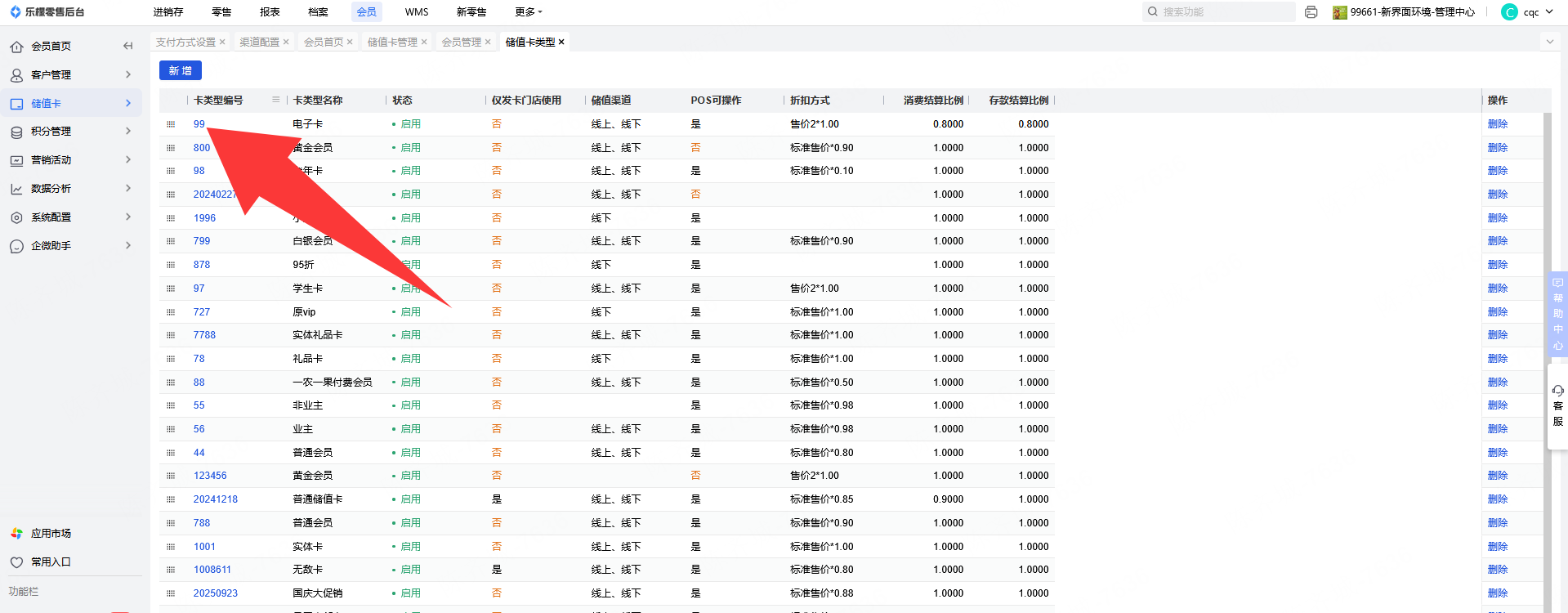Close the 会员管理 tab
This screenshot has height=613, width=1568.
tap(488, 42)
